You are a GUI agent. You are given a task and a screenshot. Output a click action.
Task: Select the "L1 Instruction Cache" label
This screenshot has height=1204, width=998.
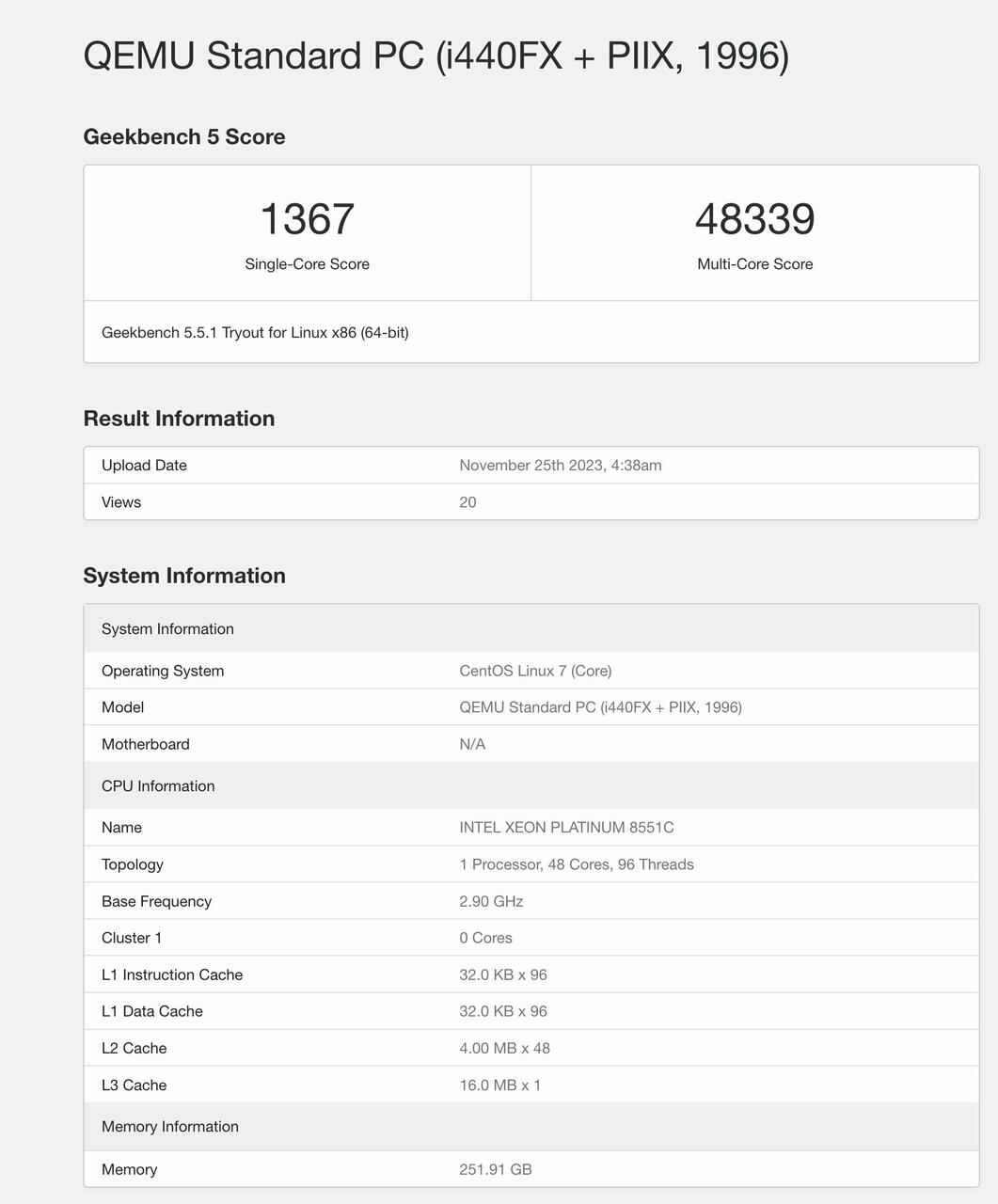[x=172, y=974]
